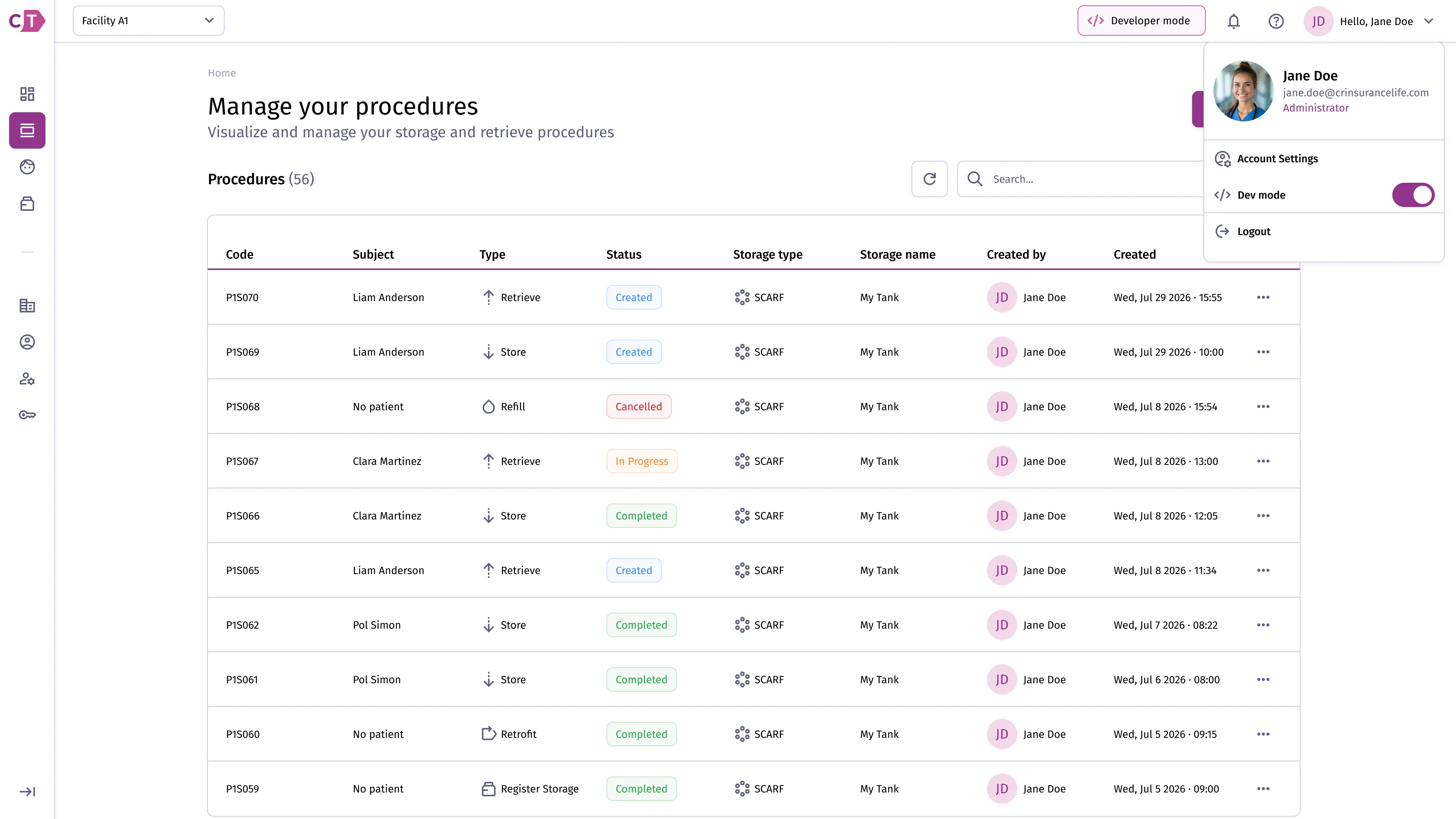Click the JD avatar in row P1S065
This screenshot has width=1456, height=819.
point(1001,570)
